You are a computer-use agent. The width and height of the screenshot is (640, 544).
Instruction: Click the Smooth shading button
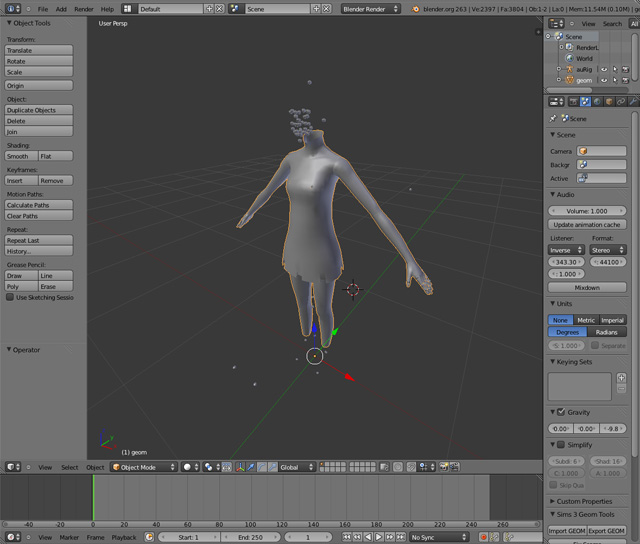[21, 156]
